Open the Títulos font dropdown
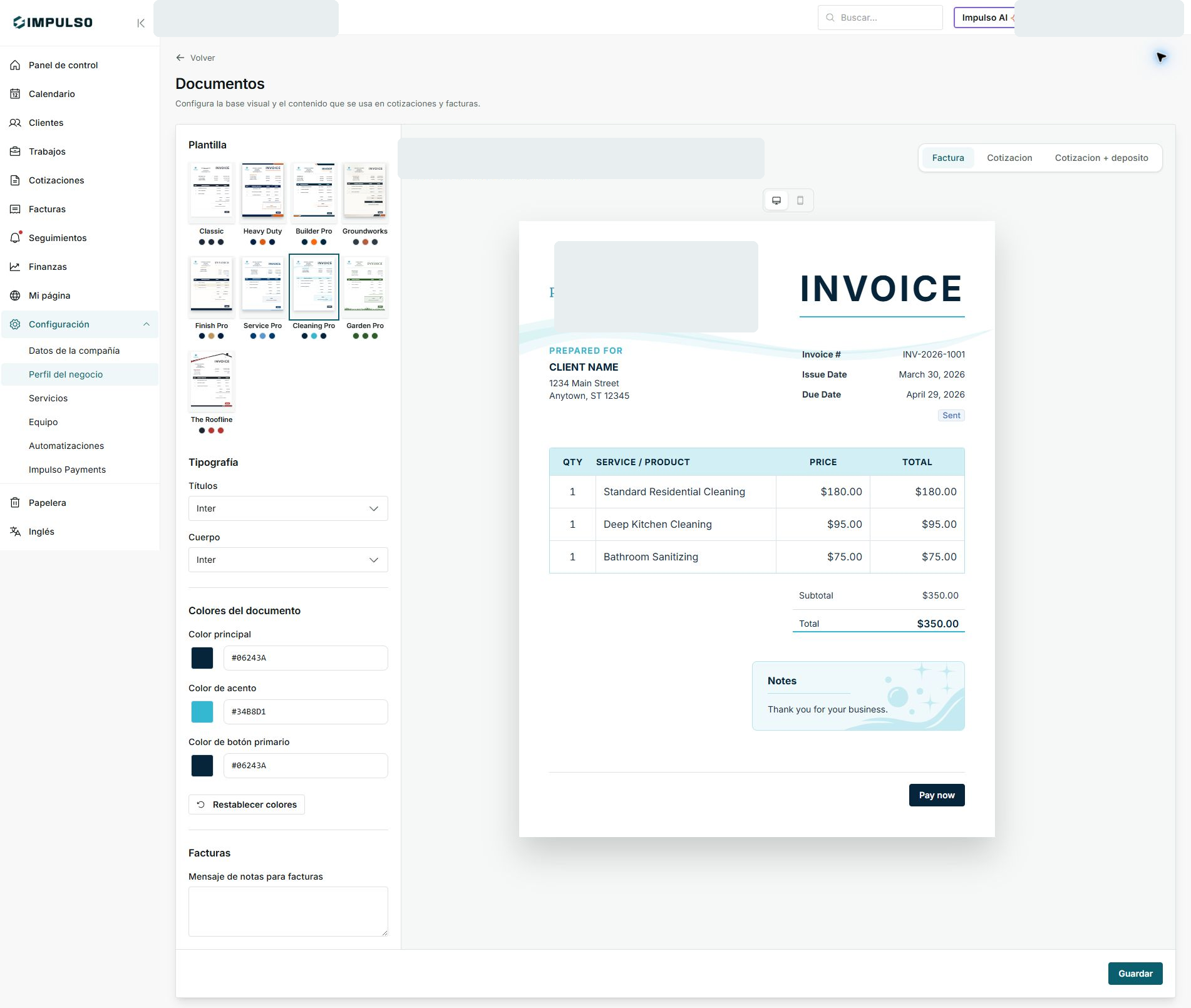This screenshot has width=1191, height=1008. click(x=288, y=508)
